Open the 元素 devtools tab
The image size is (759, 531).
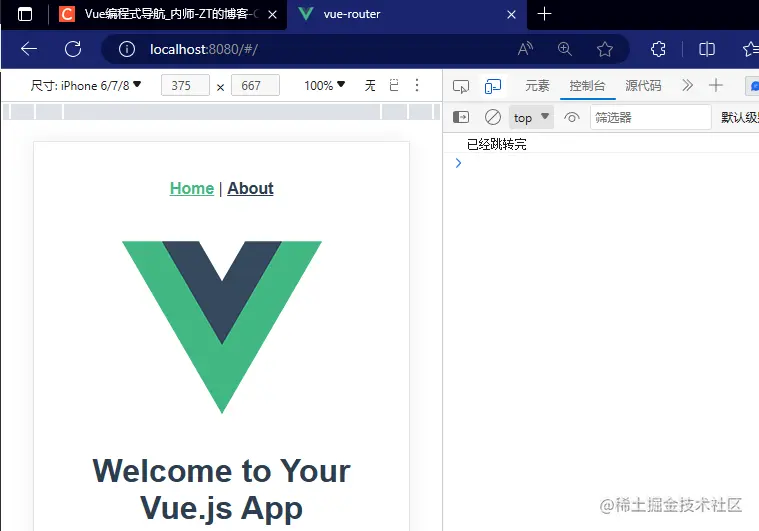537,86
